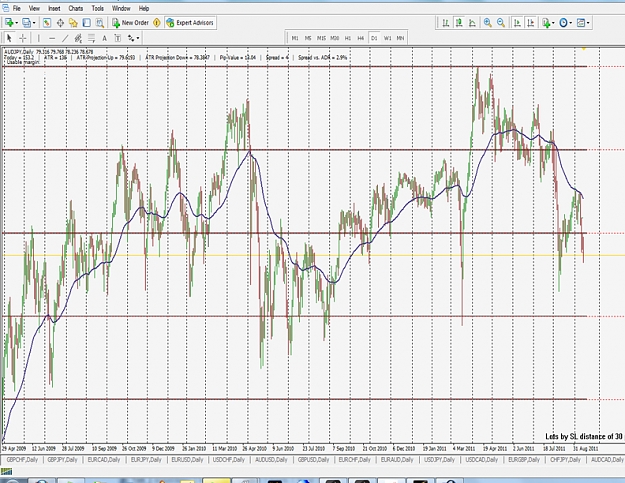Viewport: 625px width, 483px height.
Task: Switch to the GBPUSD,Daily chart tab
Action: 313,459
